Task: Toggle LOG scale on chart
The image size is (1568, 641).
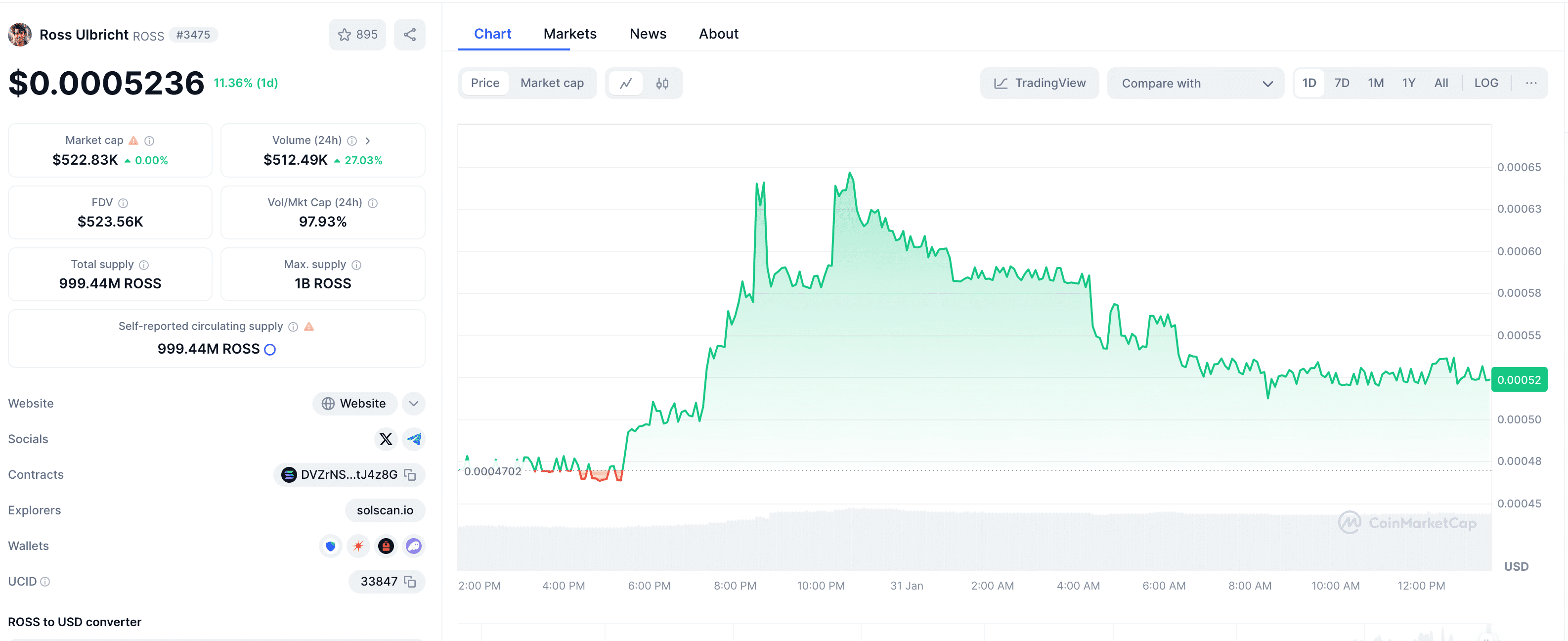Action: coord(1486,84)
